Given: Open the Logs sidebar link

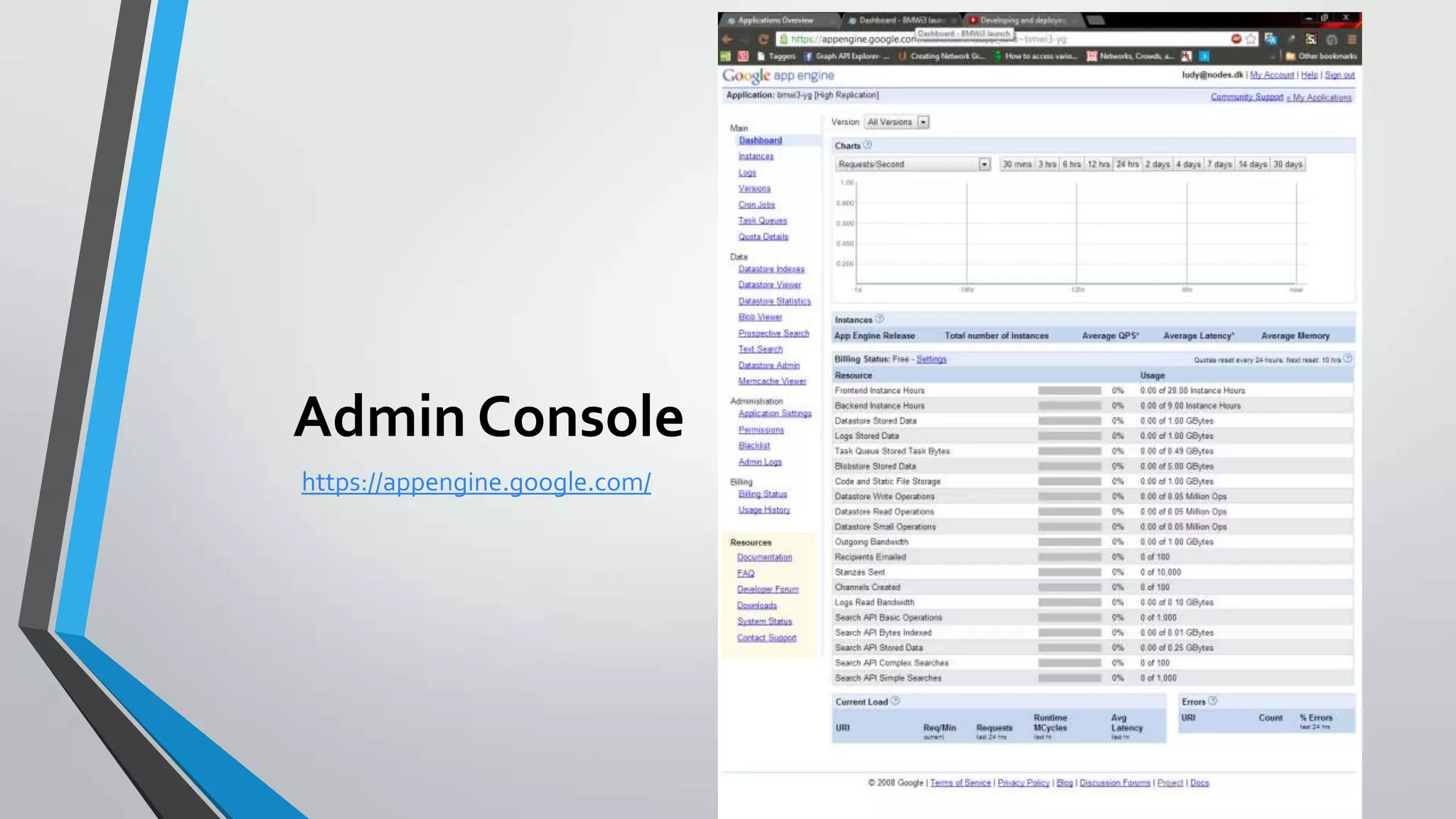Looking at the screenshot, I should [x=747, y=173].
